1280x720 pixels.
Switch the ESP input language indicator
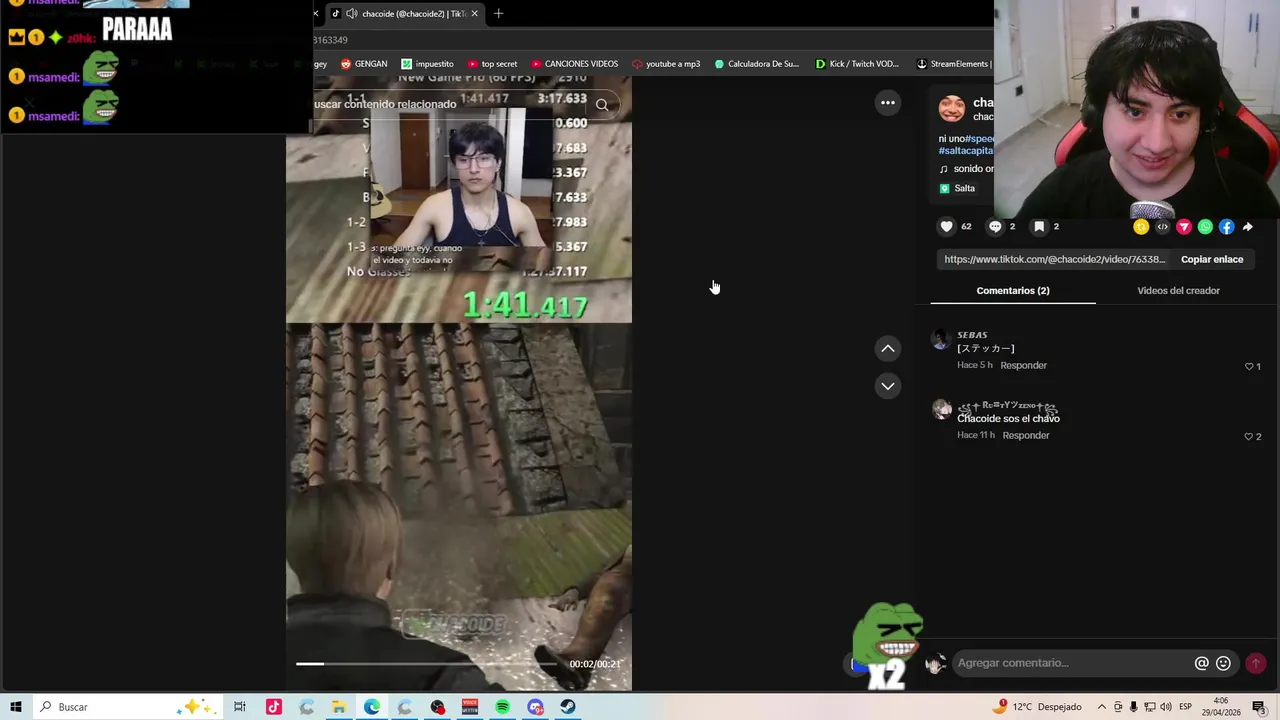point(1186,707)
